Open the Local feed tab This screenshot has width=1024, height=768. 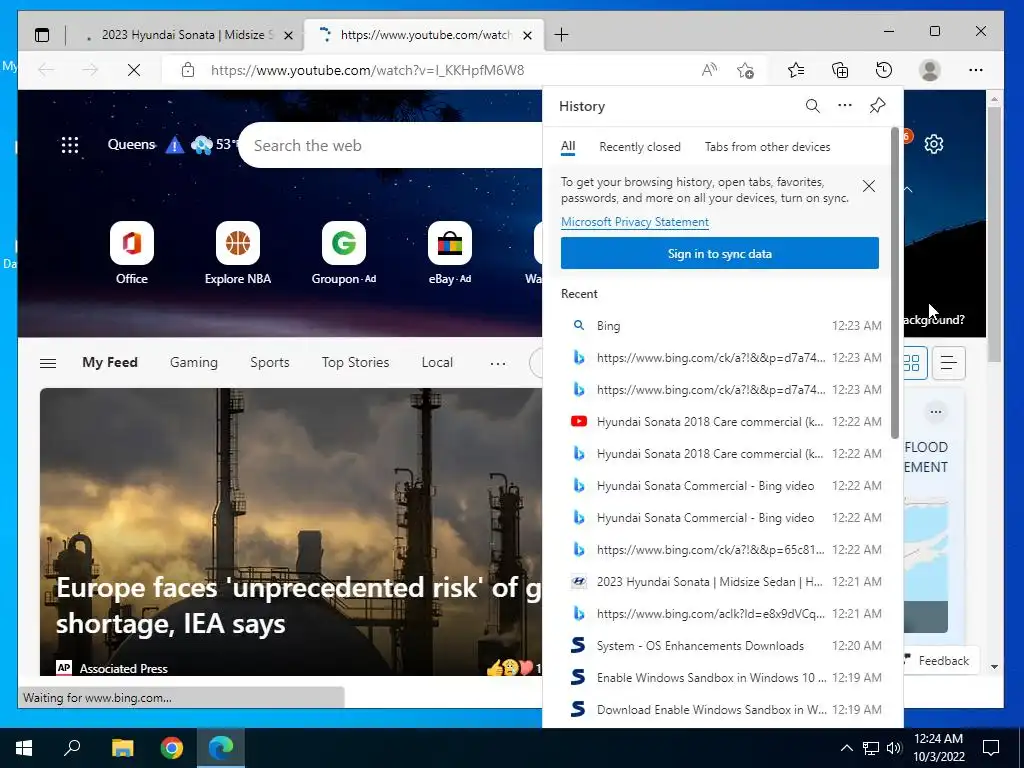437,362
